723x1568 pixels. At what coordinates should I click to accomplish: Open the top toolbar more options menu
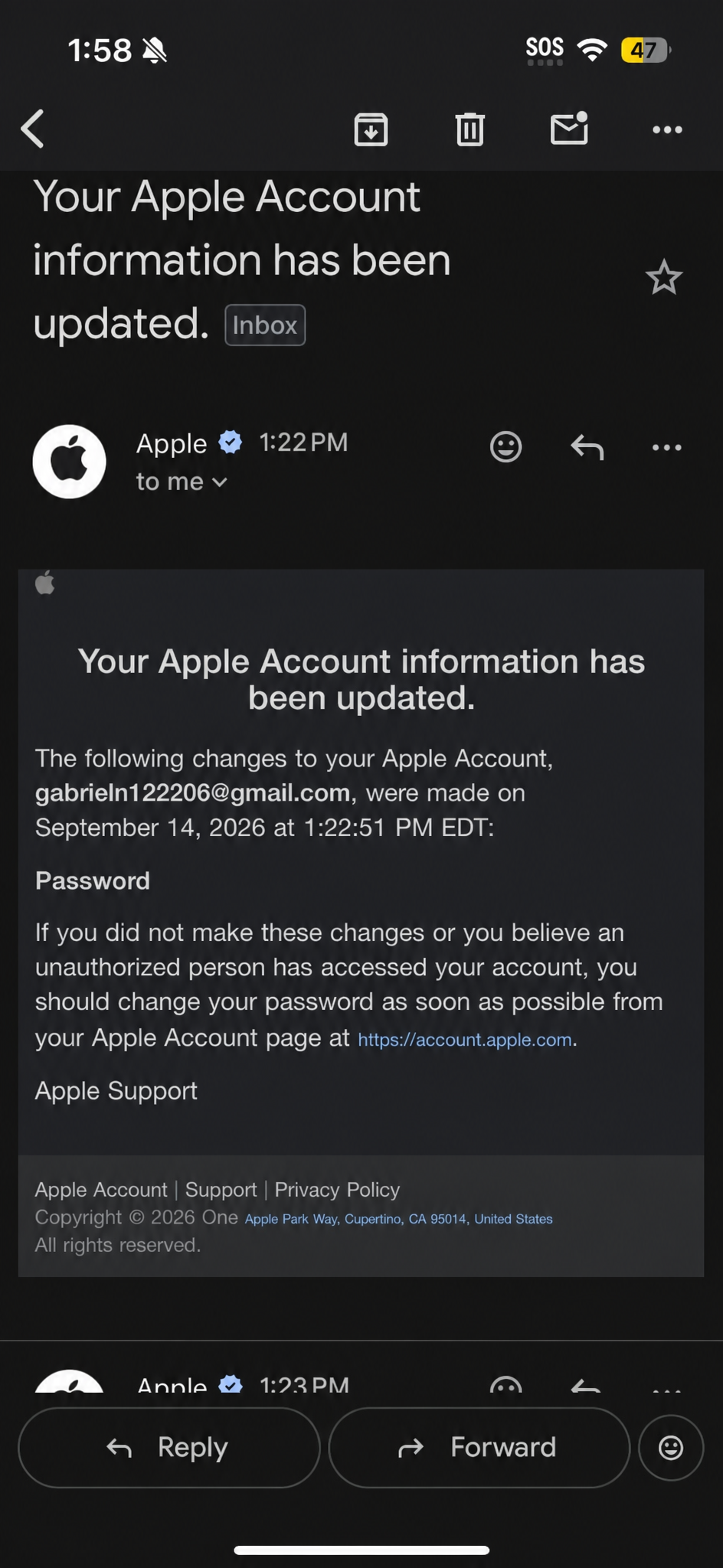click(667, 129)
